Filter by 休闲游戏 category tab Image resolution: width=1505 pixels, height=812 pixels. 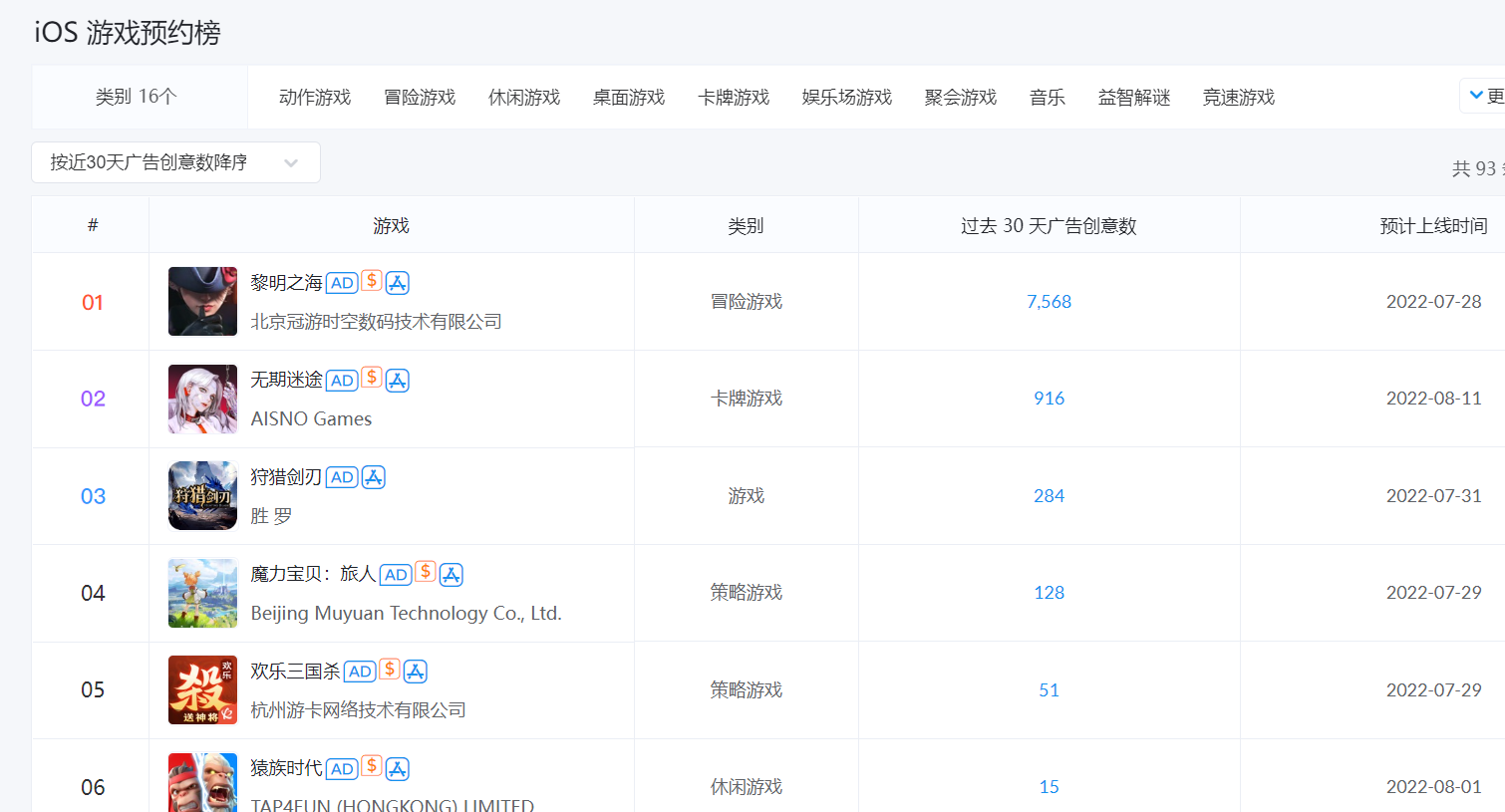[524, 97]
